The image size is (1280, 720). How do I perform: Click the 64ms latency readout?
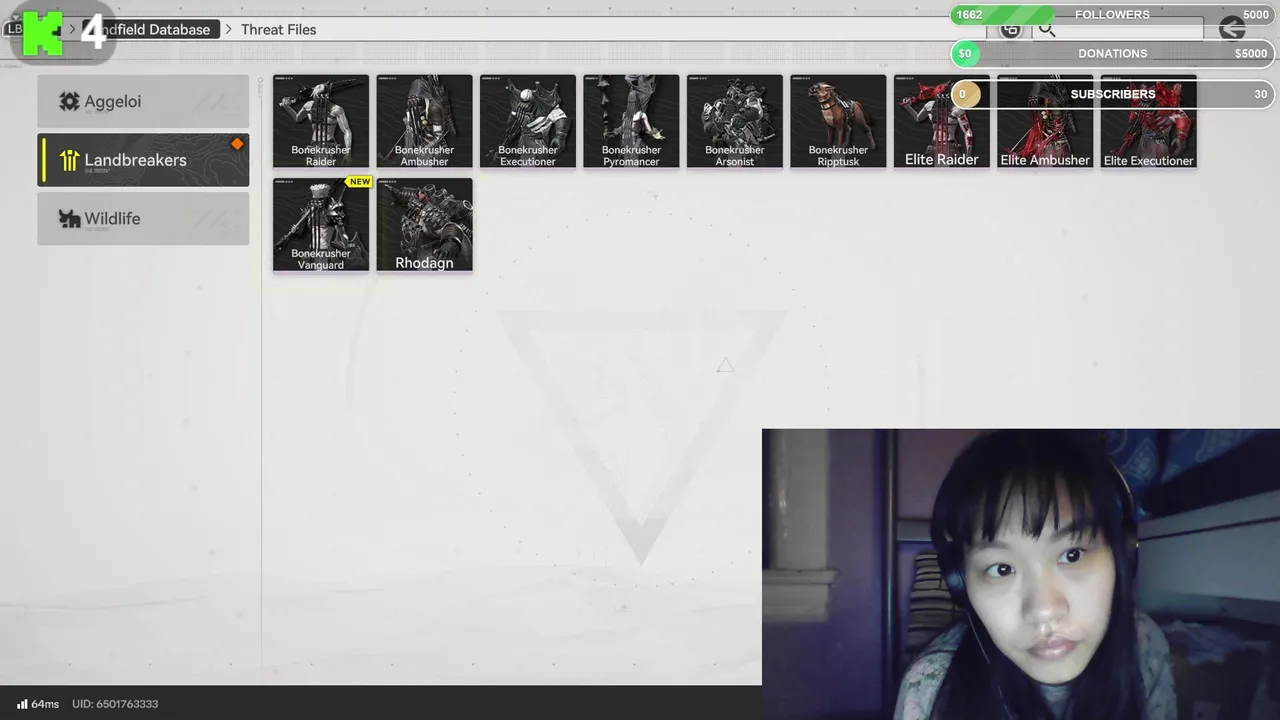45,704
